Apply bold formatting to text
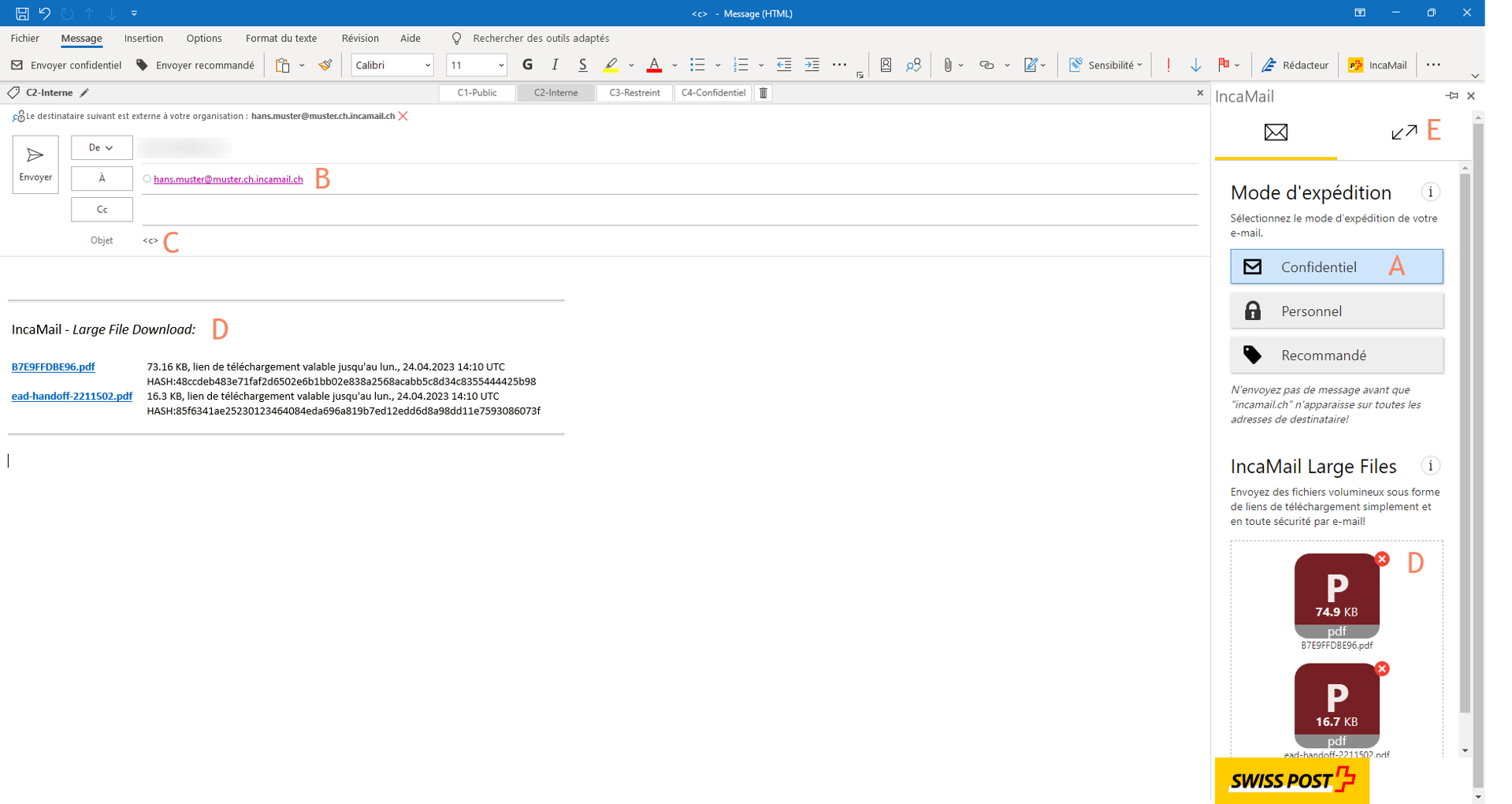The image size is (1512, 804). coord(527,65)
